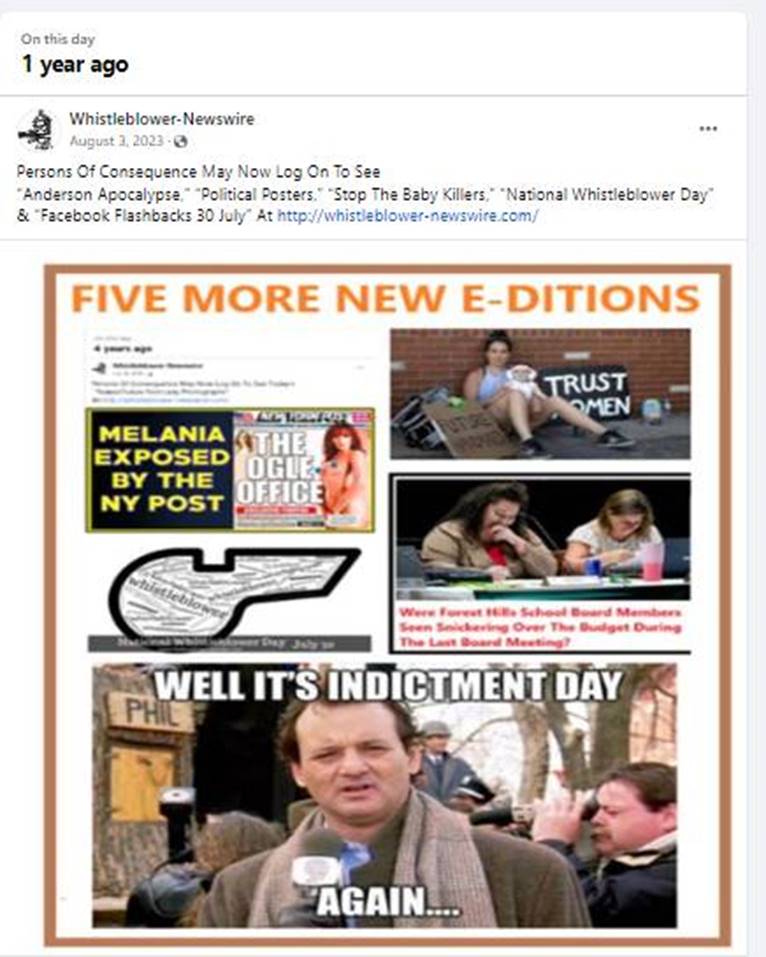Click the small 4 years ago screenshot thumbnail
The width and height of the screenshot is (766, 957).
click(x=230, y=369)
